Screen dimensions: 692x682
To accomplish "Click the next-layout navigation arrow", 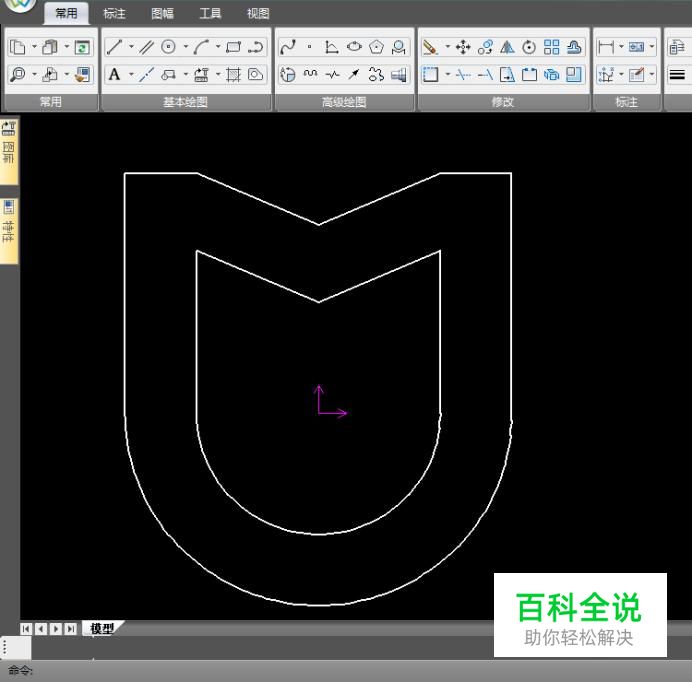I will pyautogui.click(x=56, y=629).
